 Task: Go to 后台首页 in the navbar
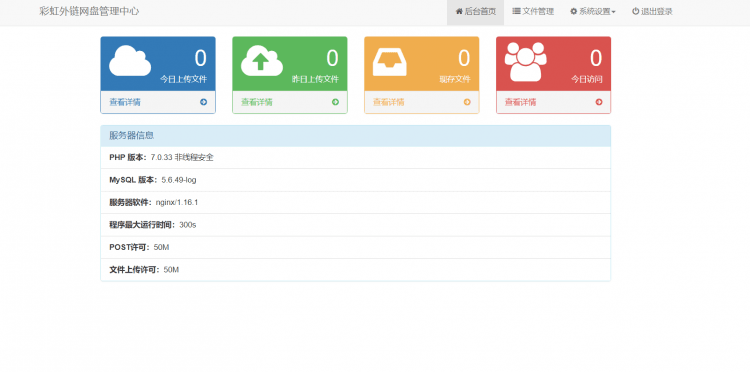475,12
